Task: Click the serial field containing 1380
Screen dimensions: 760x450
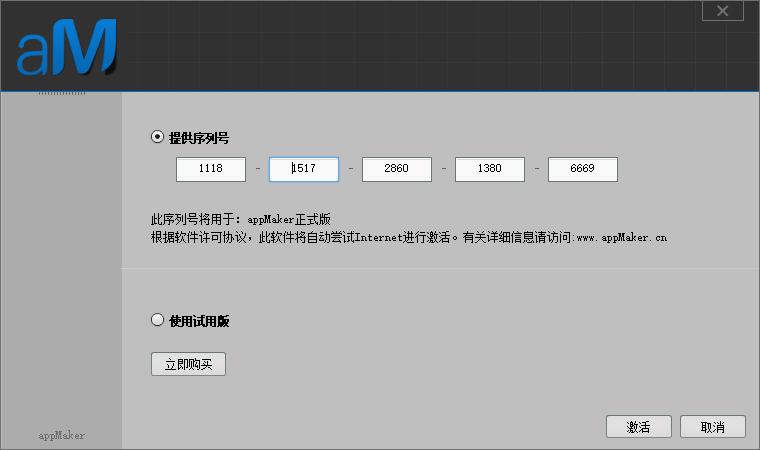Action: pyautogui.click(x=490, y=169)
